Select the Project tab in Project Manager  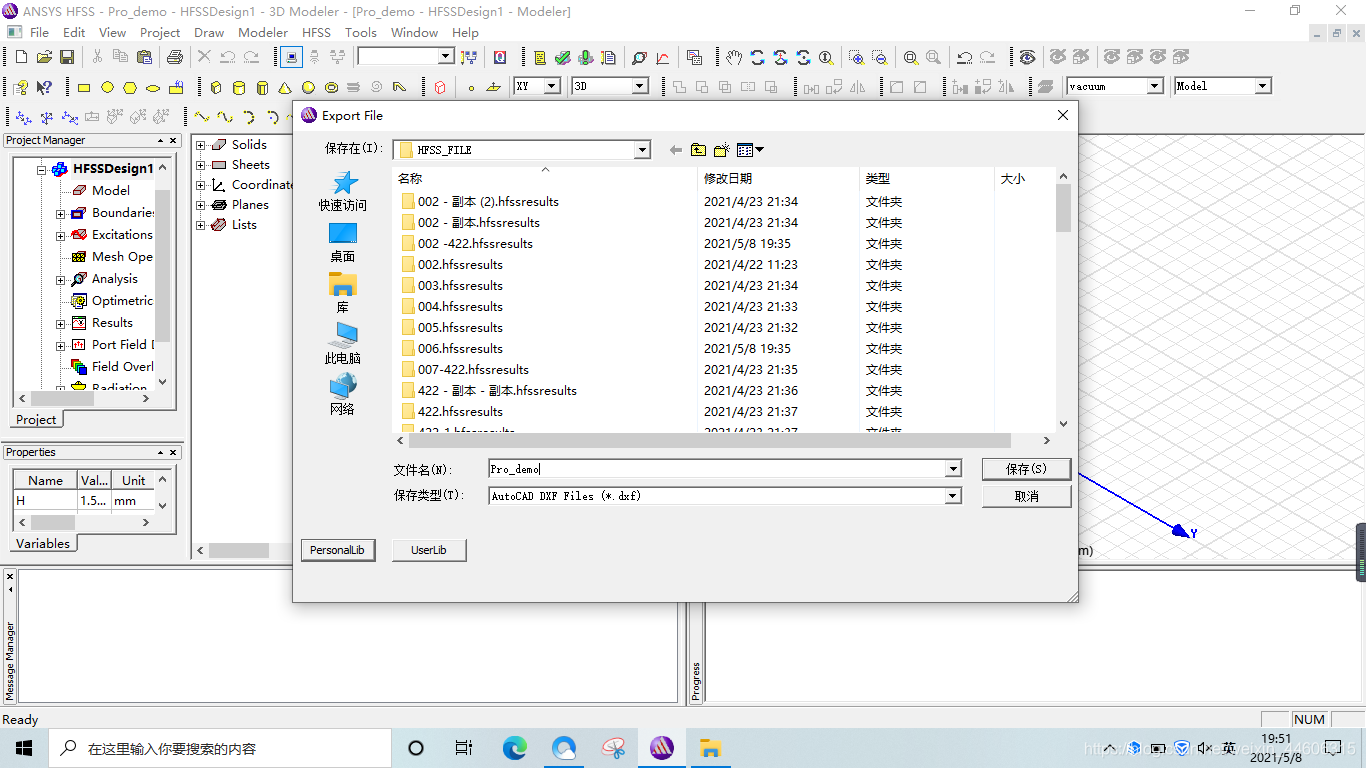tap(36, 420)
